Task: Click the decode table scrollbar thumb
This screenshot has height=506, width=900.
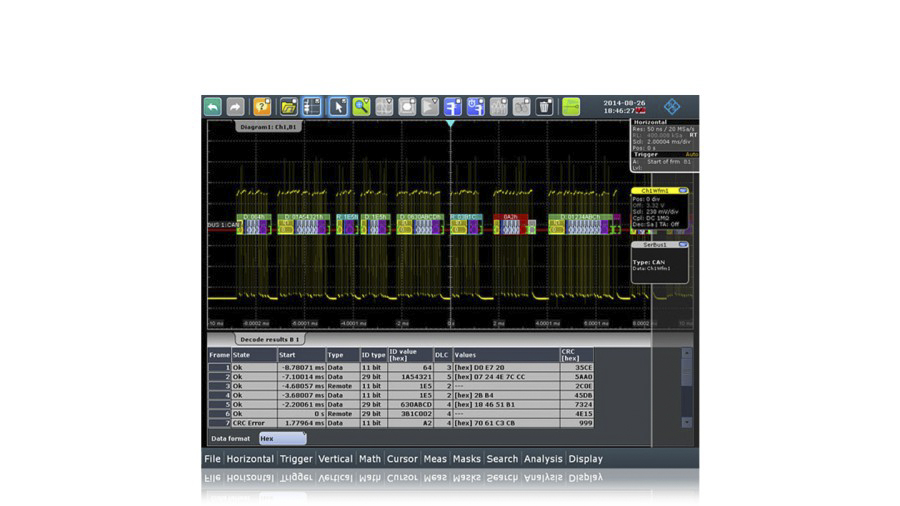Action: pos(686,372)
